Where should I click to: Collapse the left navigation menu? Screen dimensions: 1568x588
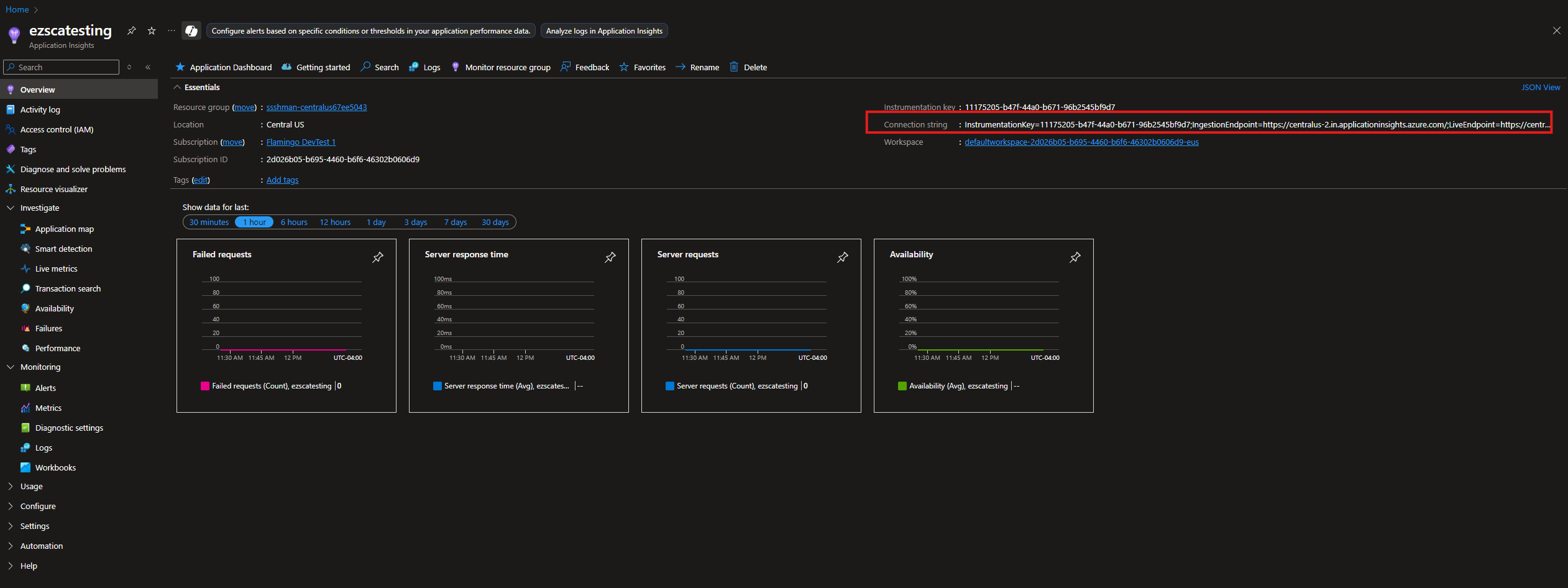tap(148, 67)
